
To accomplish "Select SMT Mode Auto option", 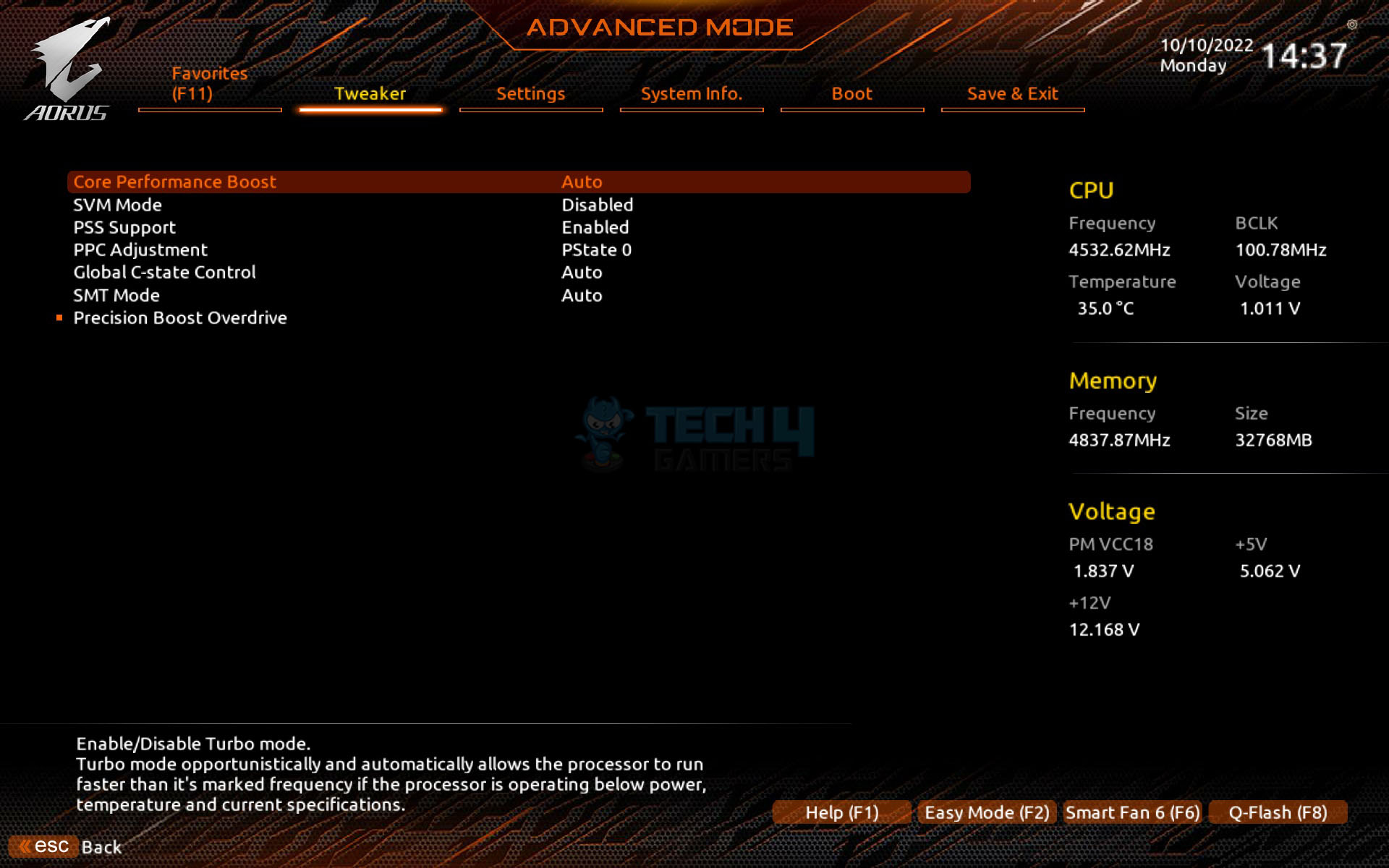I will 581,294.
